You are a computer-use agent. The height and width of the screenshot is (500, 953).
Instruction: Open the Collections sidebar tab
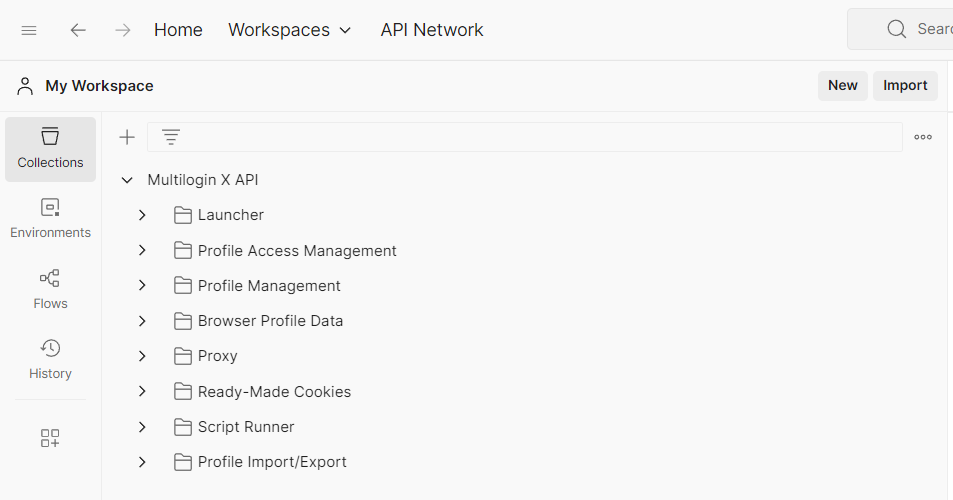pos(50,149)
